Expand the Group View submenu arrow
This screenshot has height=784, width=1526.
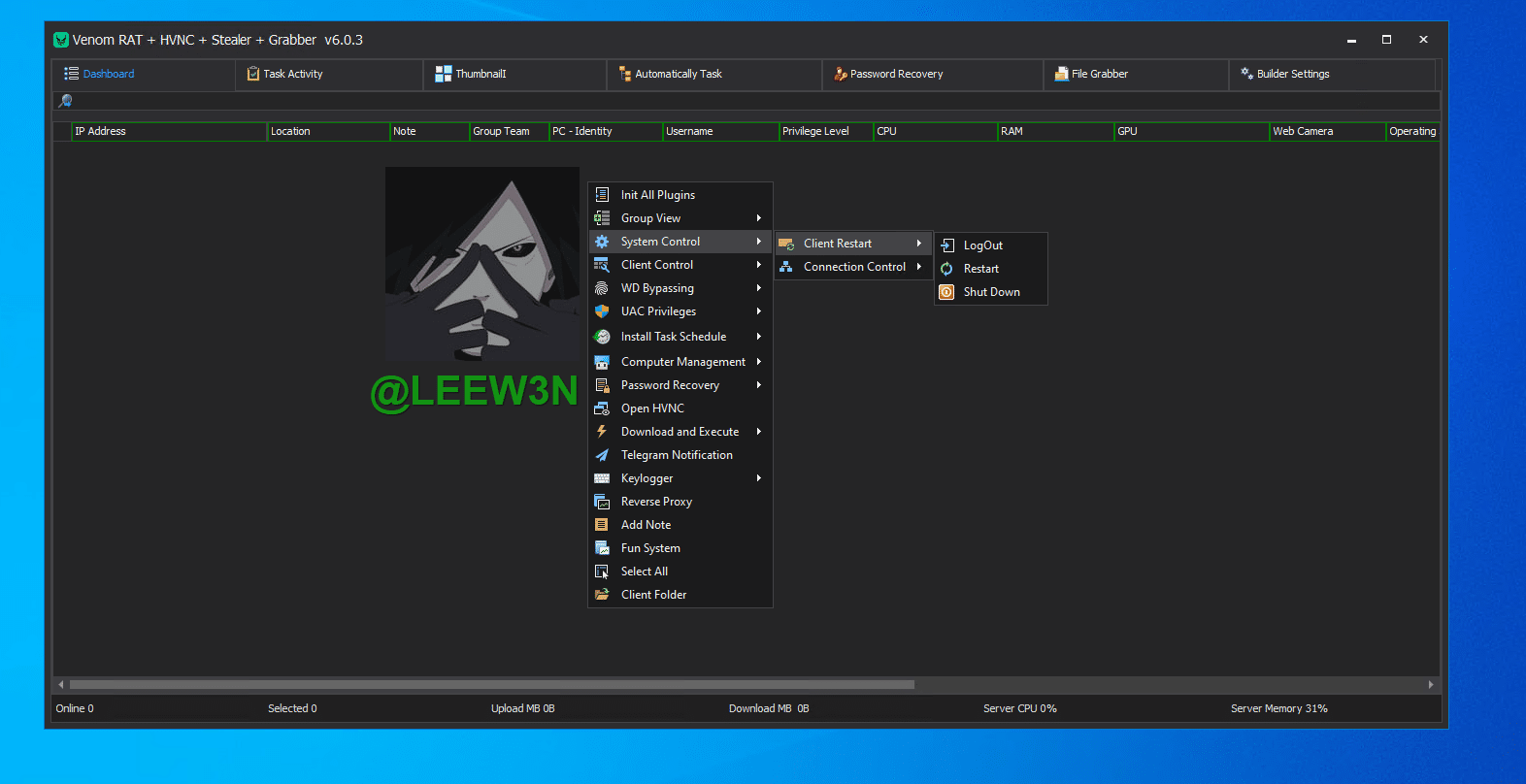point(759,218)
